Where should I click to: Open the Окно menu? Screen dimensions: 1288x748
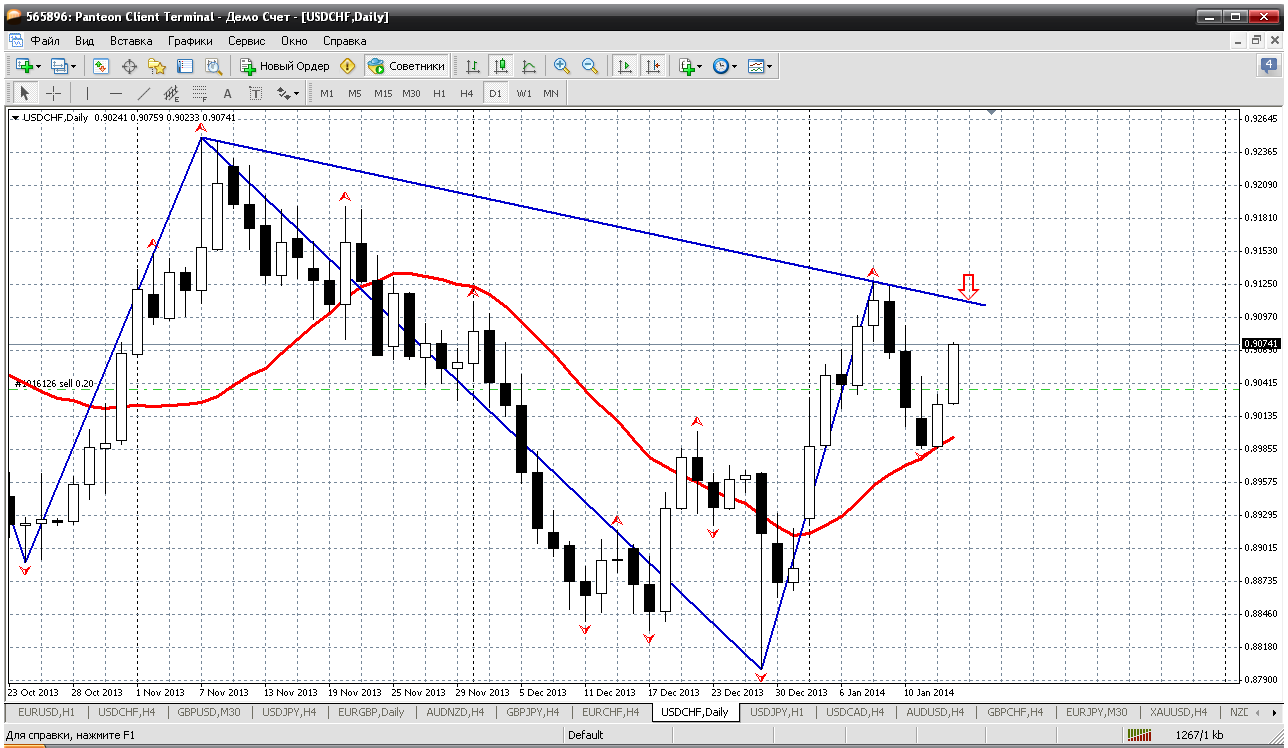pyautogui.click(x=294, y=41)
